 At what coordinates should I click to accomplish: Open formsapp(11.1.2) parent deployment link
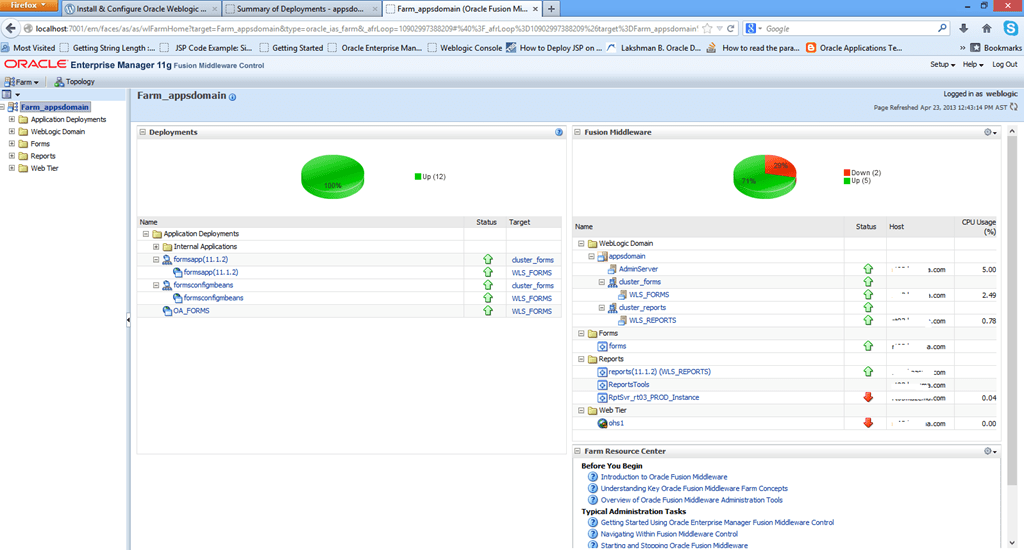200,259
